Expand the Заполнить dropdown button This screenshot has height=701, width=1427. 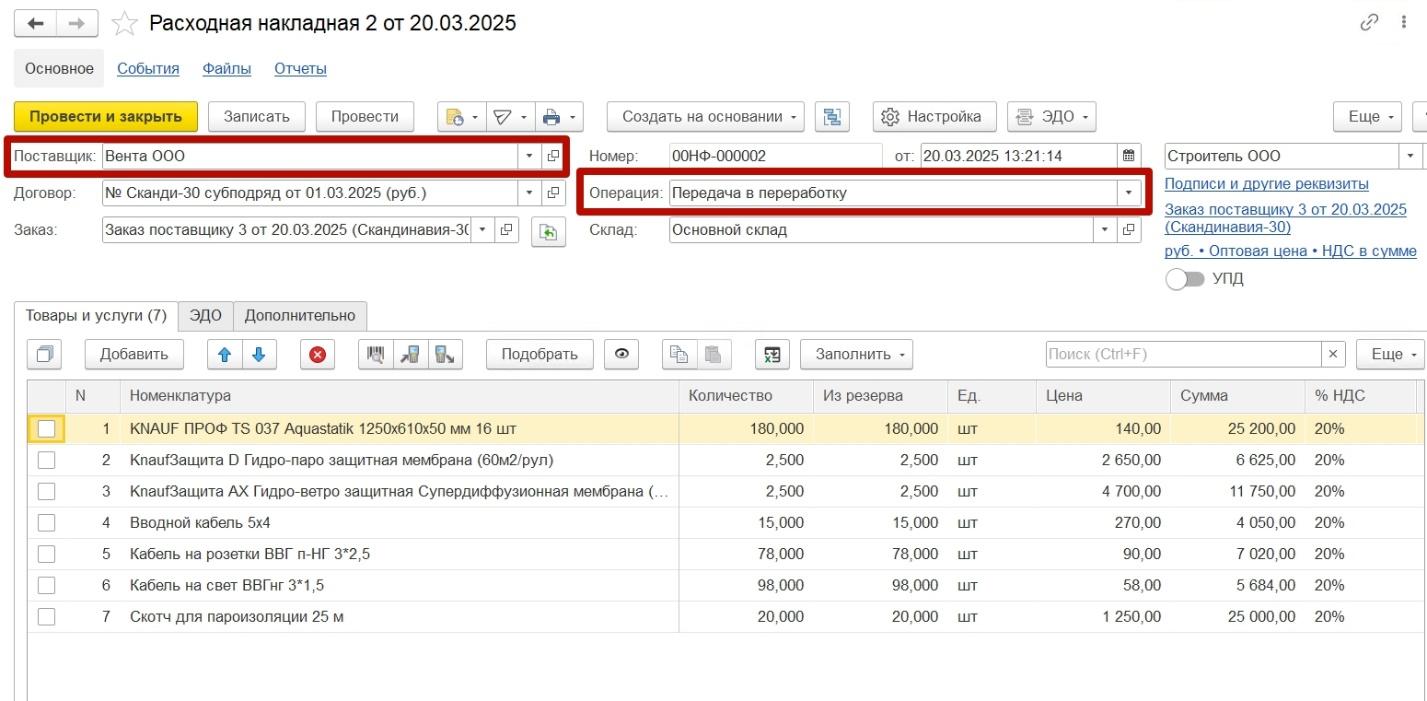(x=856, y=354)
